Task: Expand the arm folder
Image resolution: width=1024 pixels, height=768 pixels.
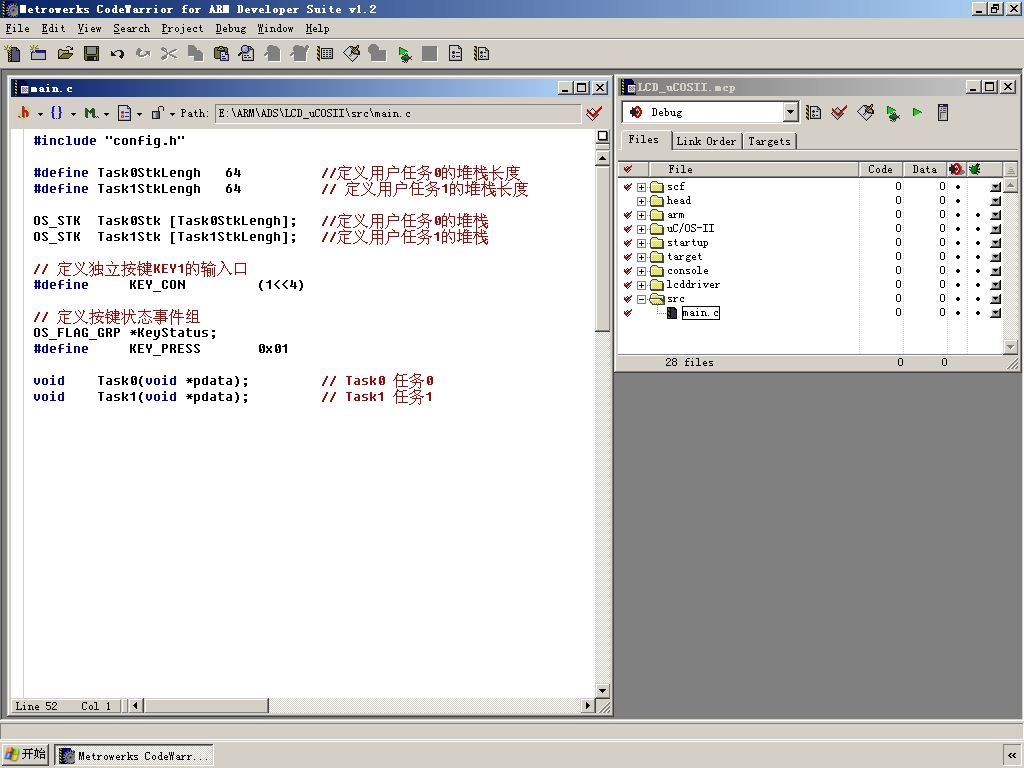Action: pos(641,215)
